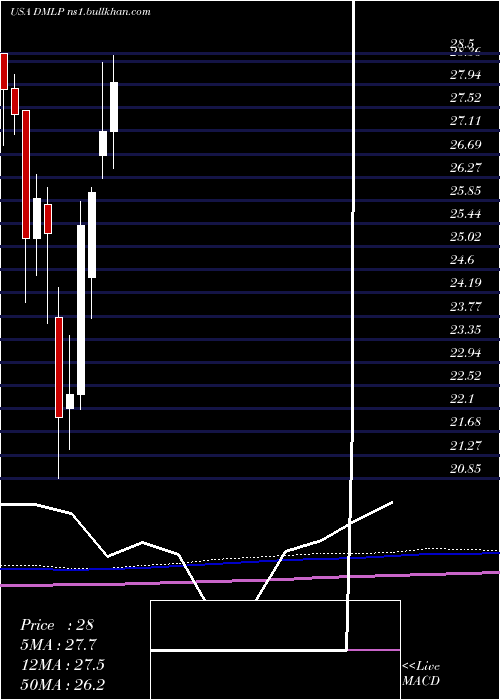The width and height of the screenshot is (500, 700).
Task: Click the 27.52 price axis label
Action: 465,98
